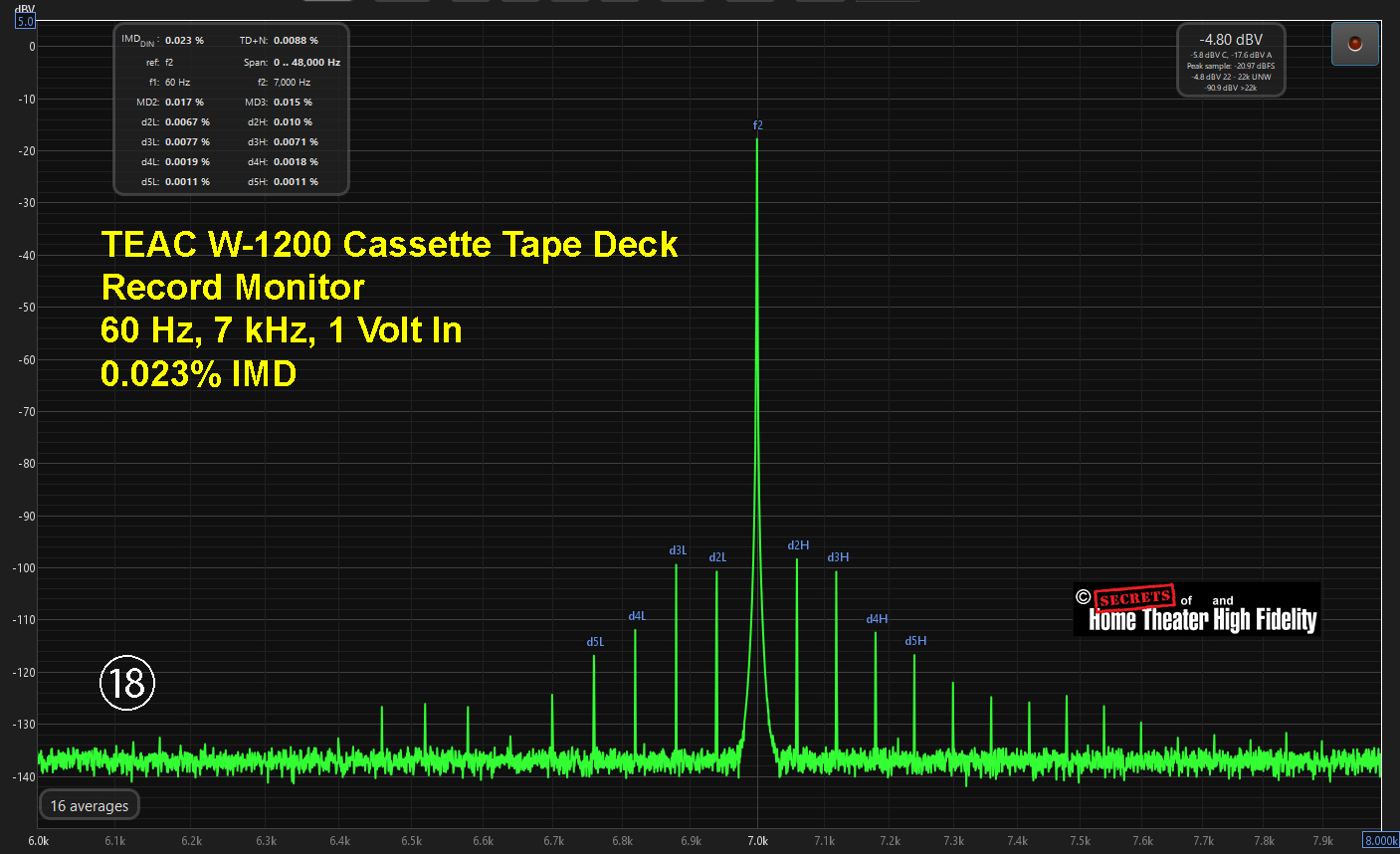
Task: Click the -4.80 dBV level readout
Action: (1231, 40)
